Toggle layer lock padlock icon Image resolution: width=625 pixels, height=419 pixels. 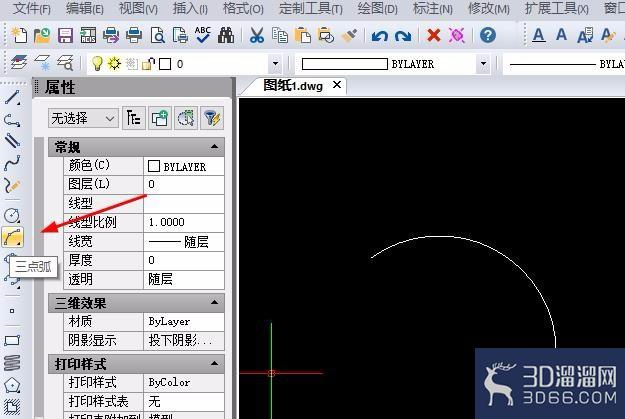pyautogui.click(x=148, y=64)
